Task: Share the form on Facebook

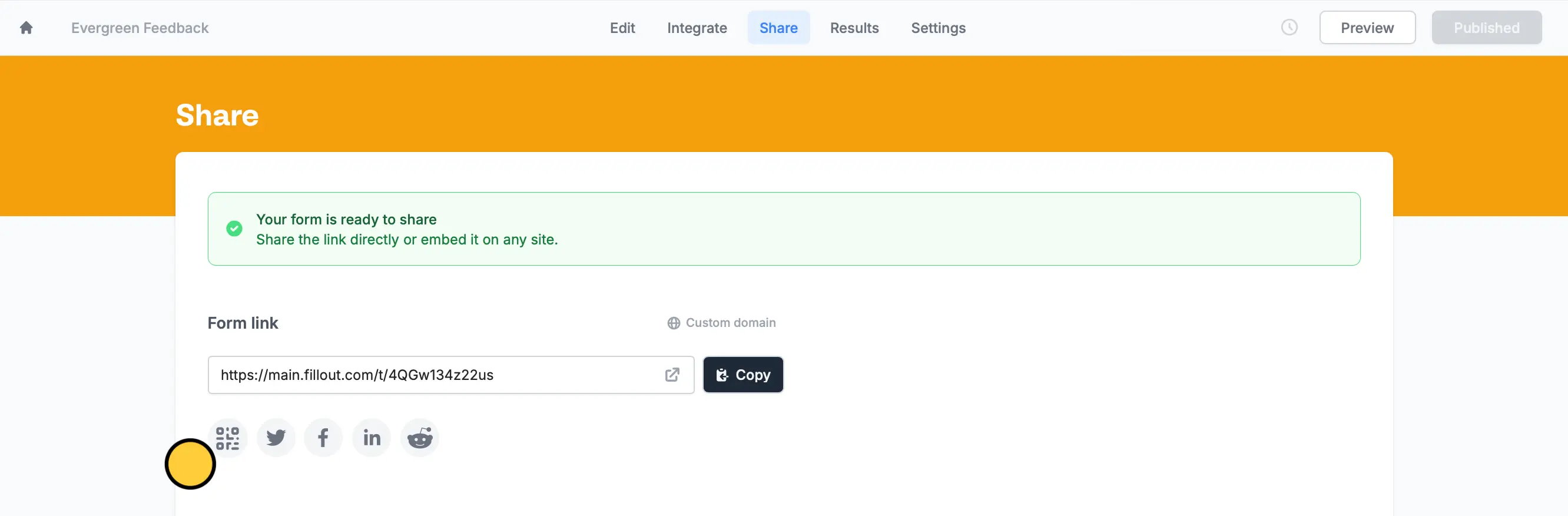Action: [323, 438]
